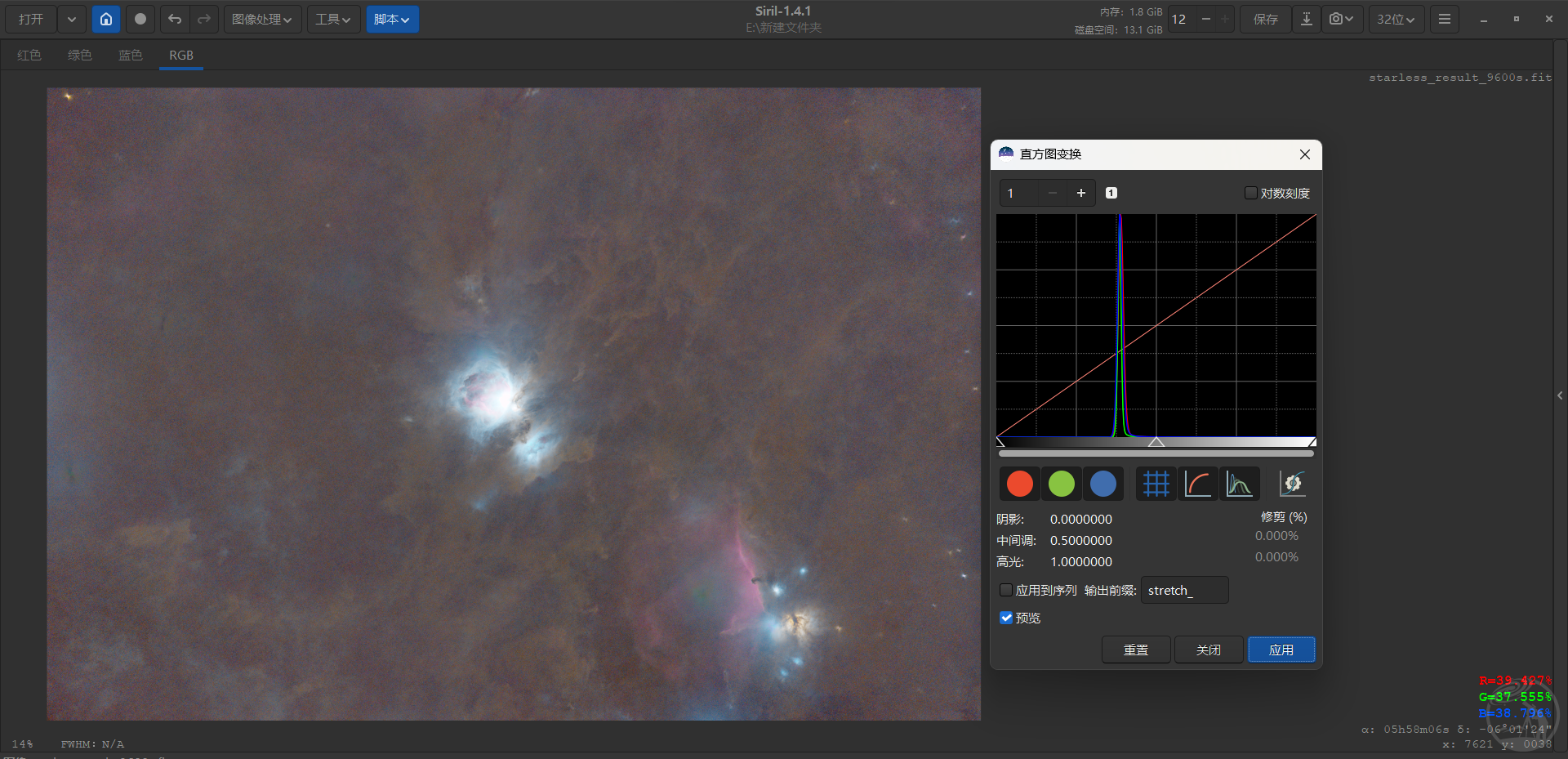Open the 图像处理 dropdown menu

click(262, 19)
